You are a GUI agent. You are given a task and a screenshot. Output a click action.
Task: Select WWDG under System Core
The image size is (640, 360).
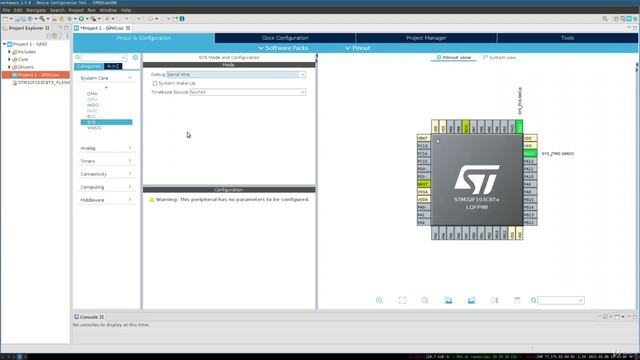click(x=94, y=128)
